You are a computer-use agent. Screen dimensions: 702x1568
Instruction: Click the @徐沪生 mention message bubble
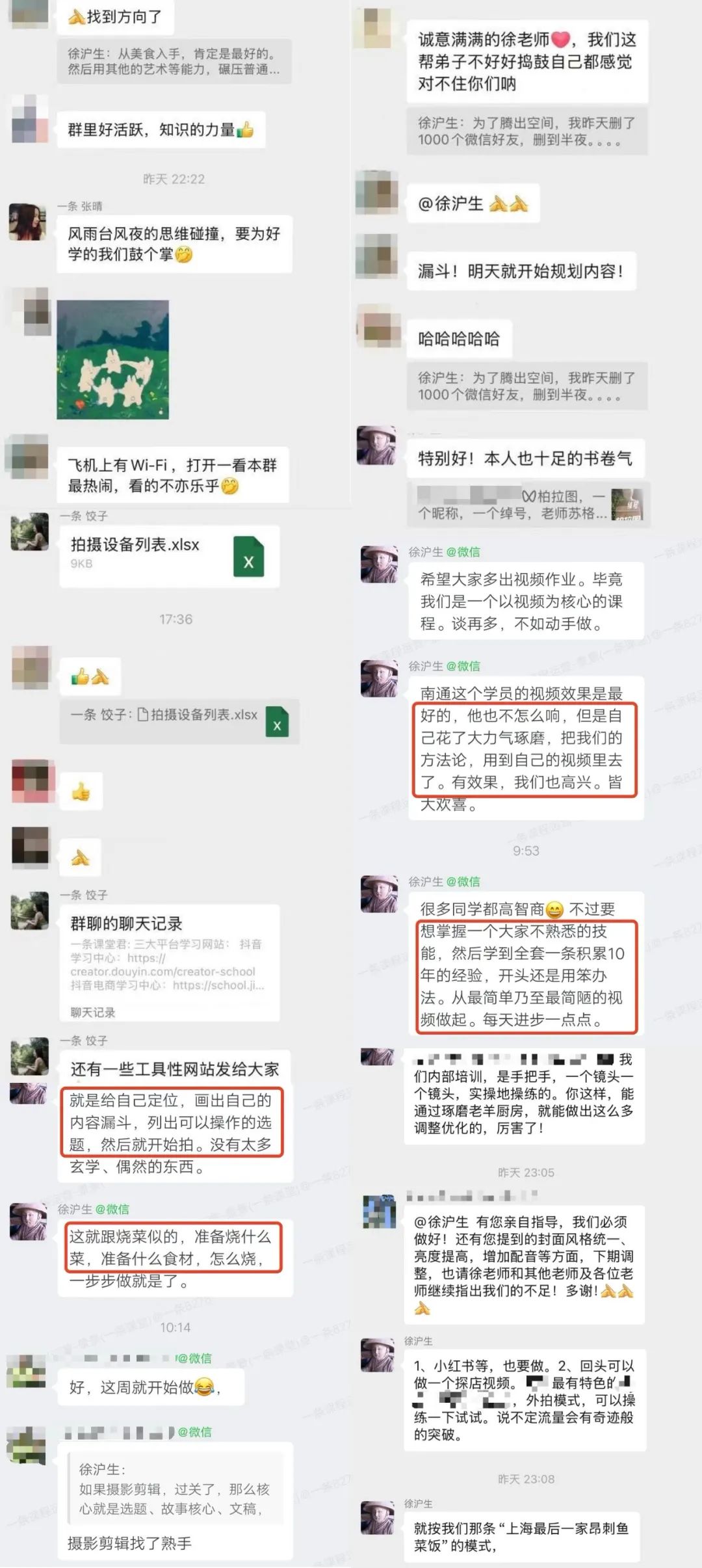[473, 204]
